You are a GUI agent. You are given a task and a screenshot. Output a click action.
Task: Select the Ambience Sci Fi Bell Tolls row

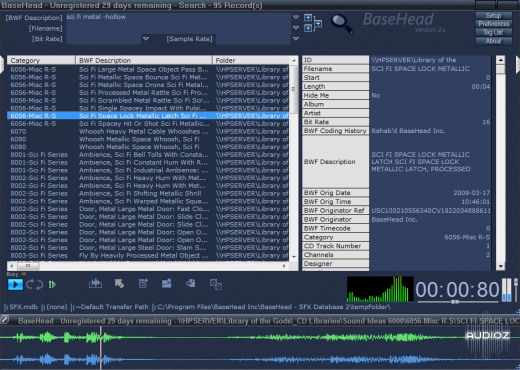click(x=149, y=155)
